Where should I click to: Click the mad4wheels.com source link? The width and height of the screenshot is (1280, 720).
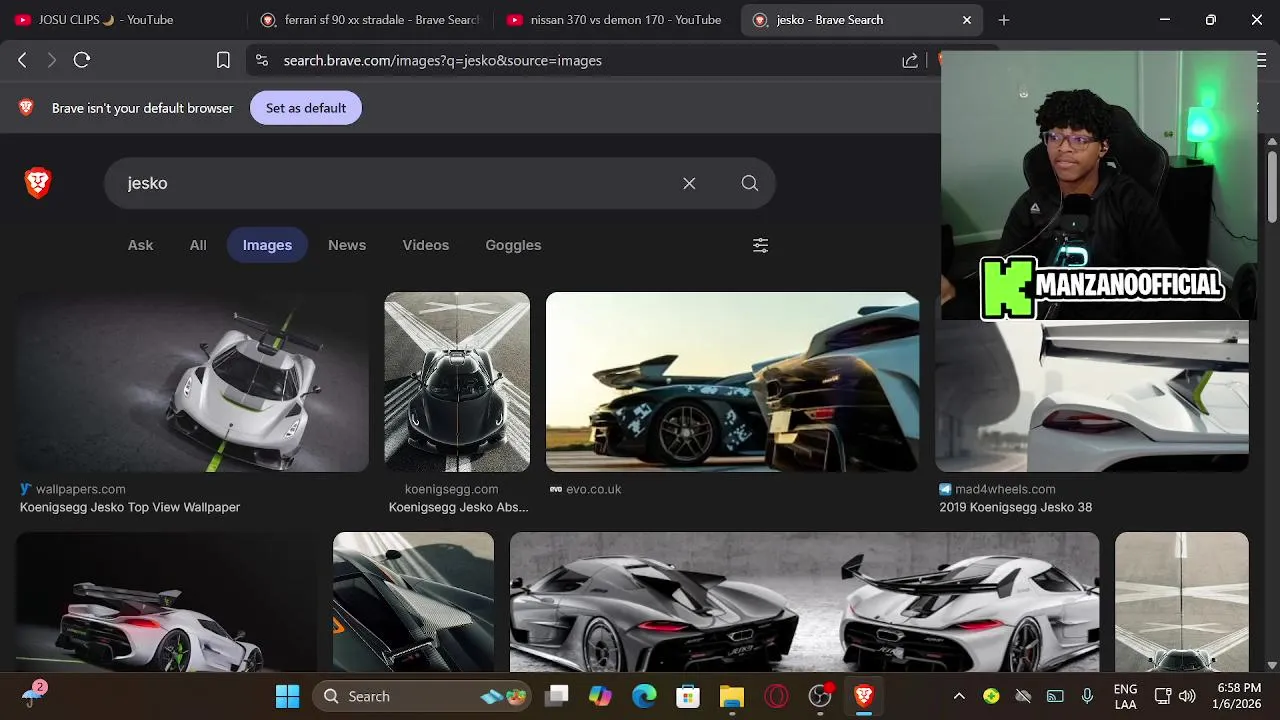(x=1005, y=489)
